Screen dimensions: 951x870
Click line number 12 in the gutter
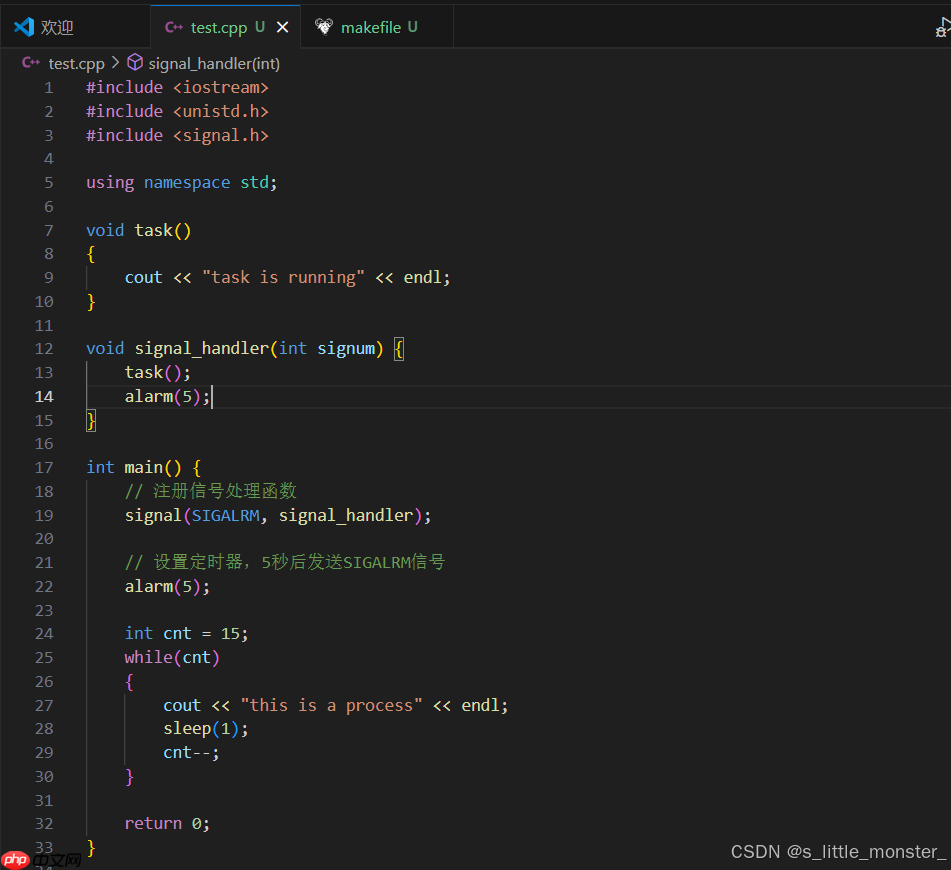(x=44, y=349)
